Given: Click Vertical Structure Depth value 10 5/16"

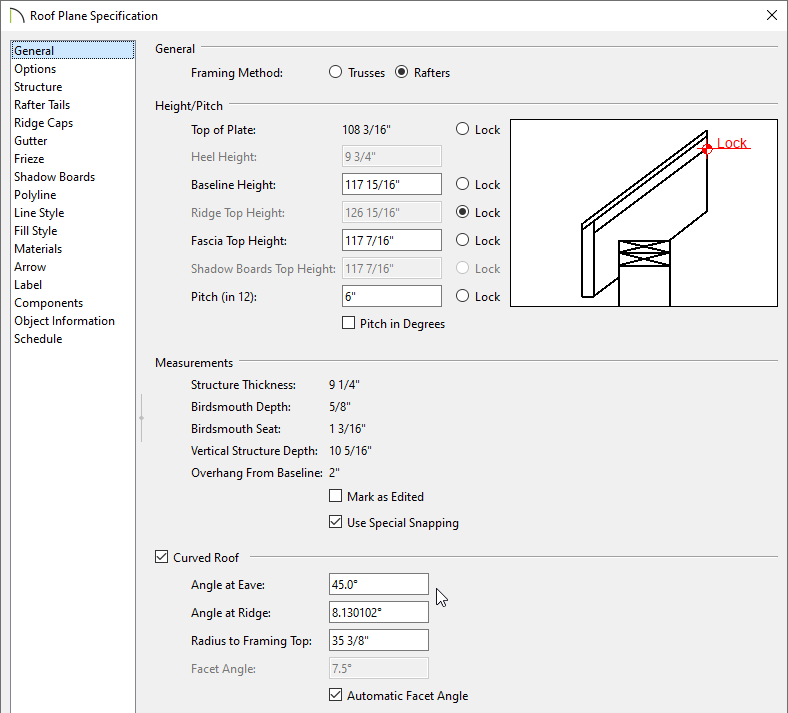Looking at the screenshot, I should [x=350, y=451].
